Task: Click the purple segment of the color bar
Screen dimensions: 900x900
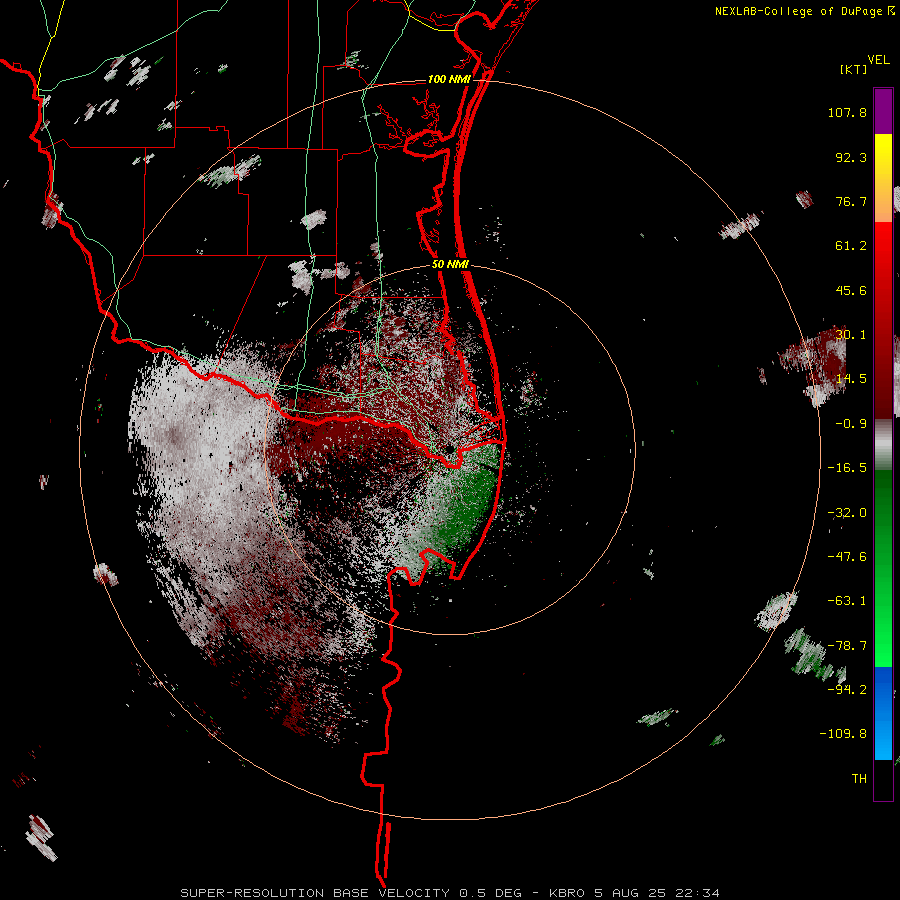Action: pyautogui.click(x=883, y=111)
